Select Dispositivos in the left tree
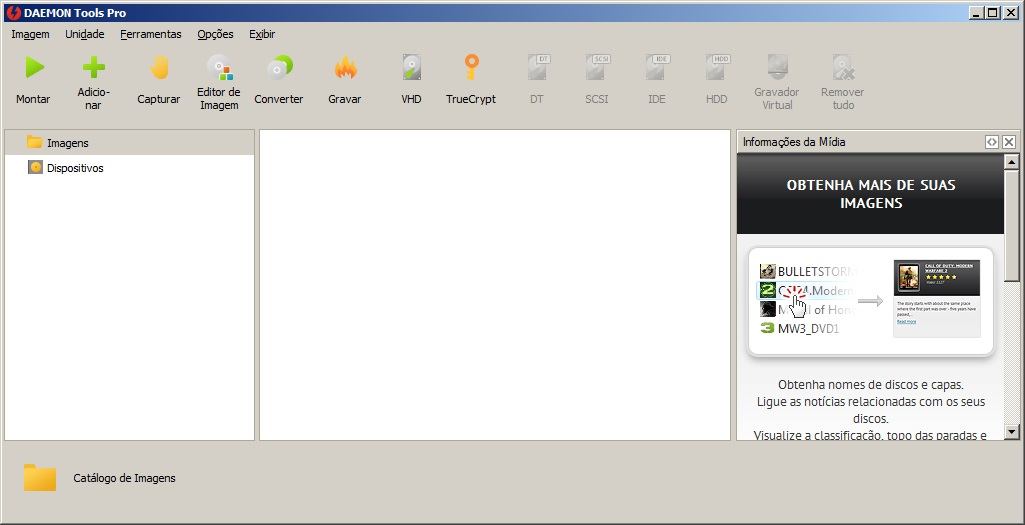 coord(129,168)
